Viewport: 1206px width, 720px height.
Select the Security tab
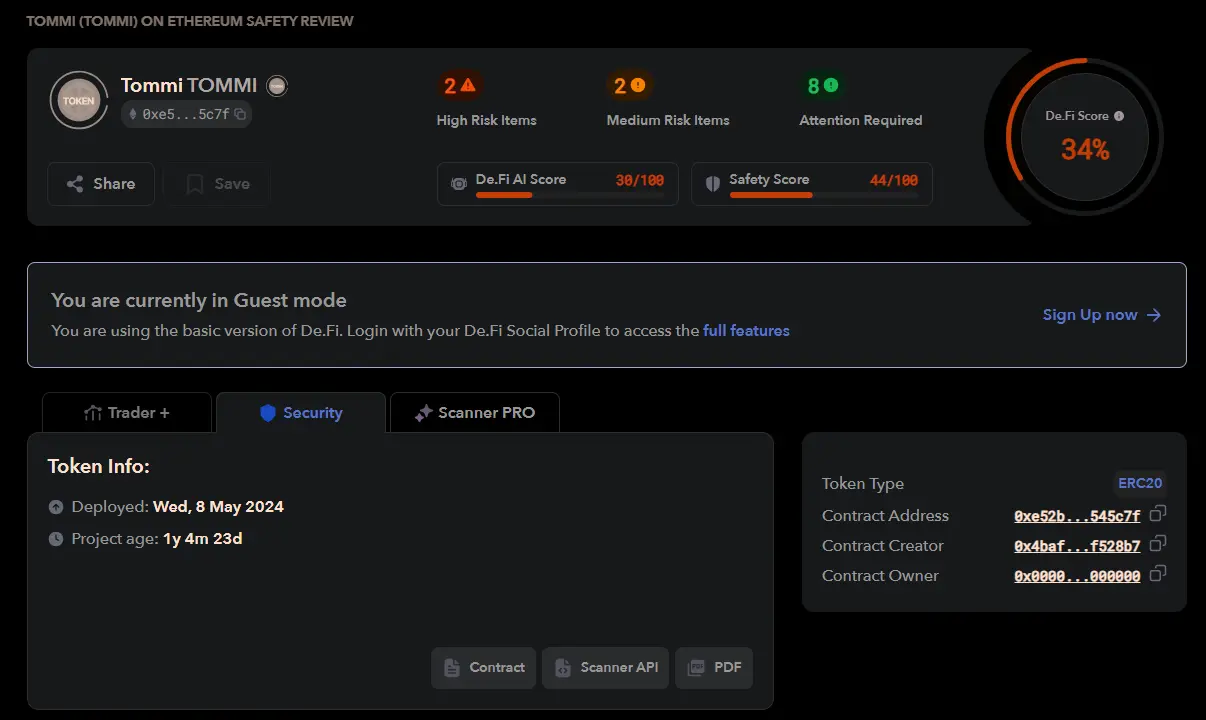point(301,413)
